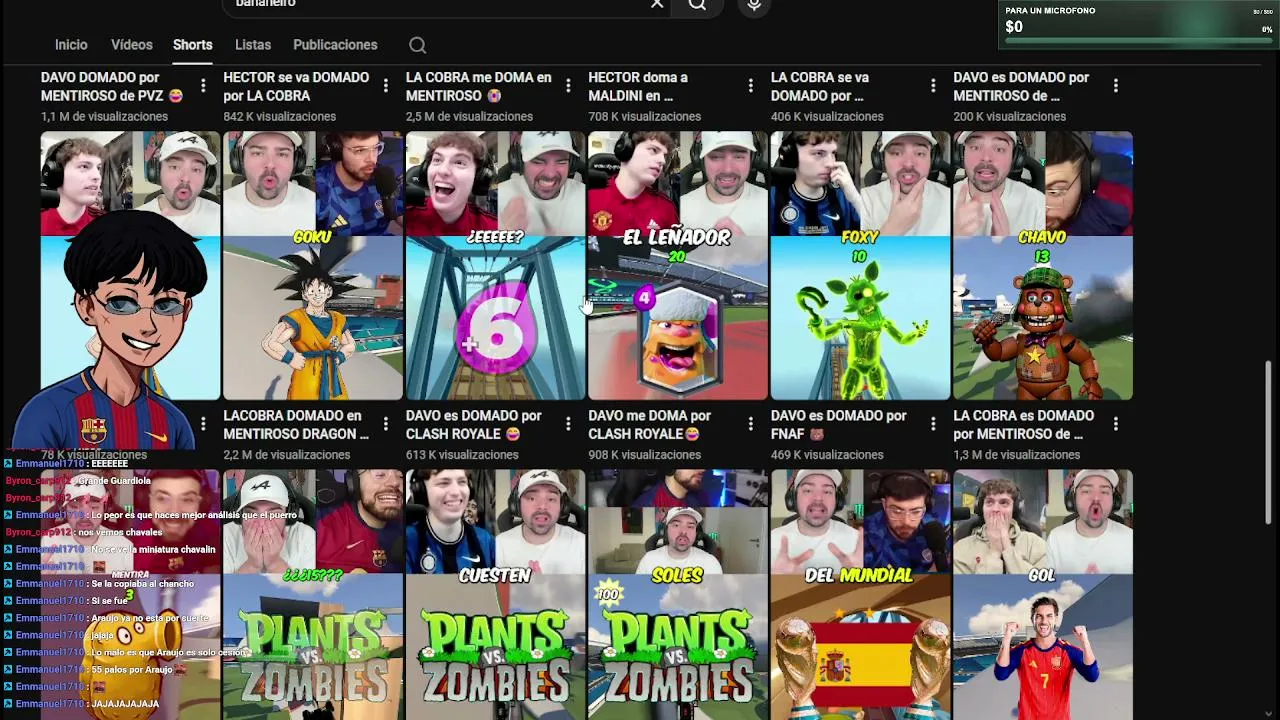Screen dimensions: 1280x720
Task: Activate voice search microphone icon
Action: (754, 4)
